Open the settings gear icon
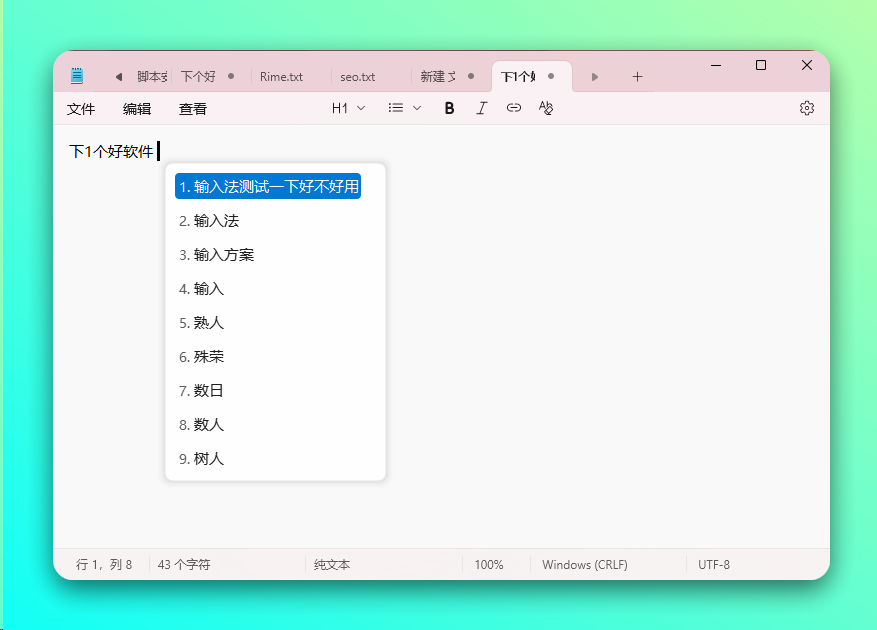The width and height of the screenshot is (877, 630). [807, 108]
